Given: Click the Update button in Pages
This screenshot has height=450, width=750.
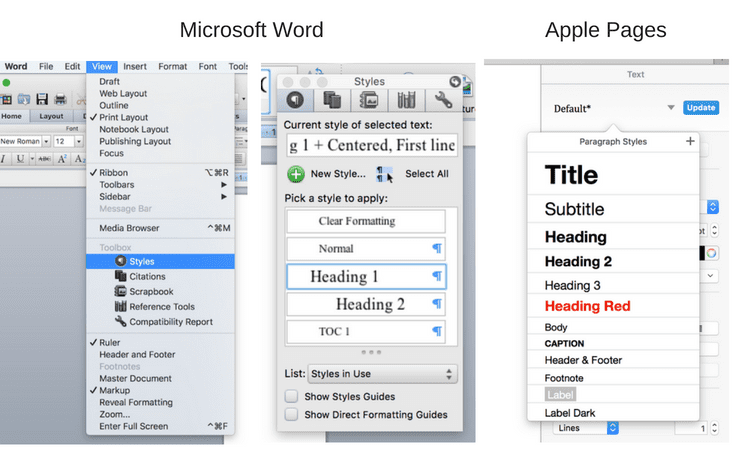Looking at the screenshot, I should (x=701, y=108).
